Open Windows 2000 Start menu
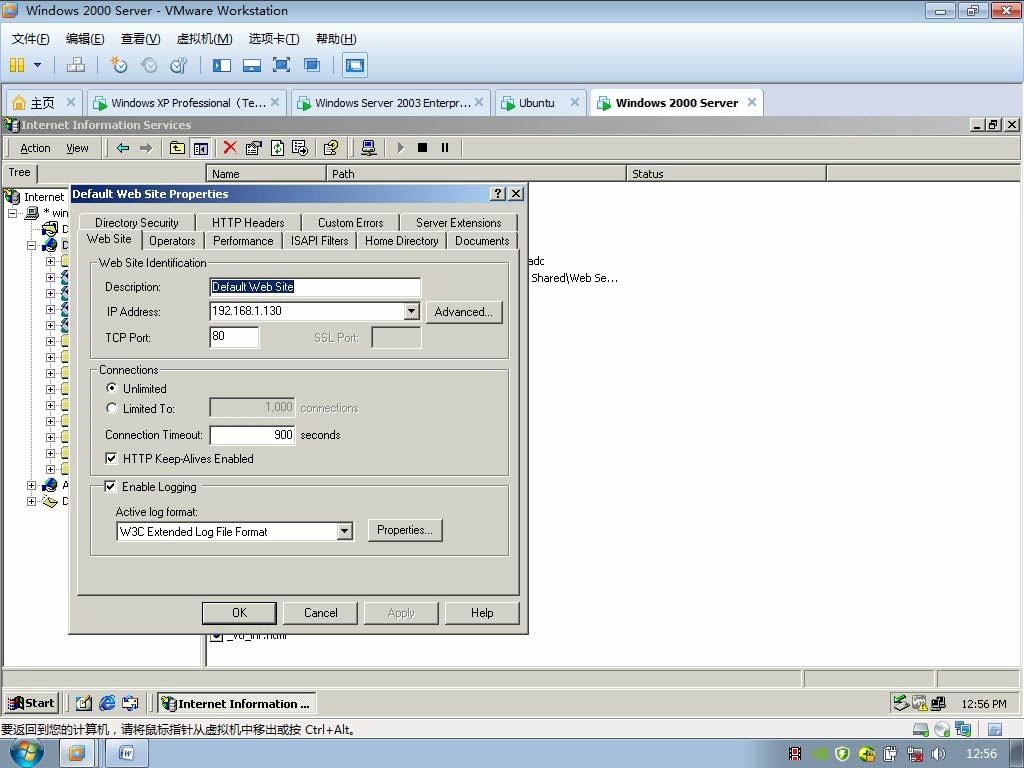The image size is (1024, 768). click(x=31, y=703)
